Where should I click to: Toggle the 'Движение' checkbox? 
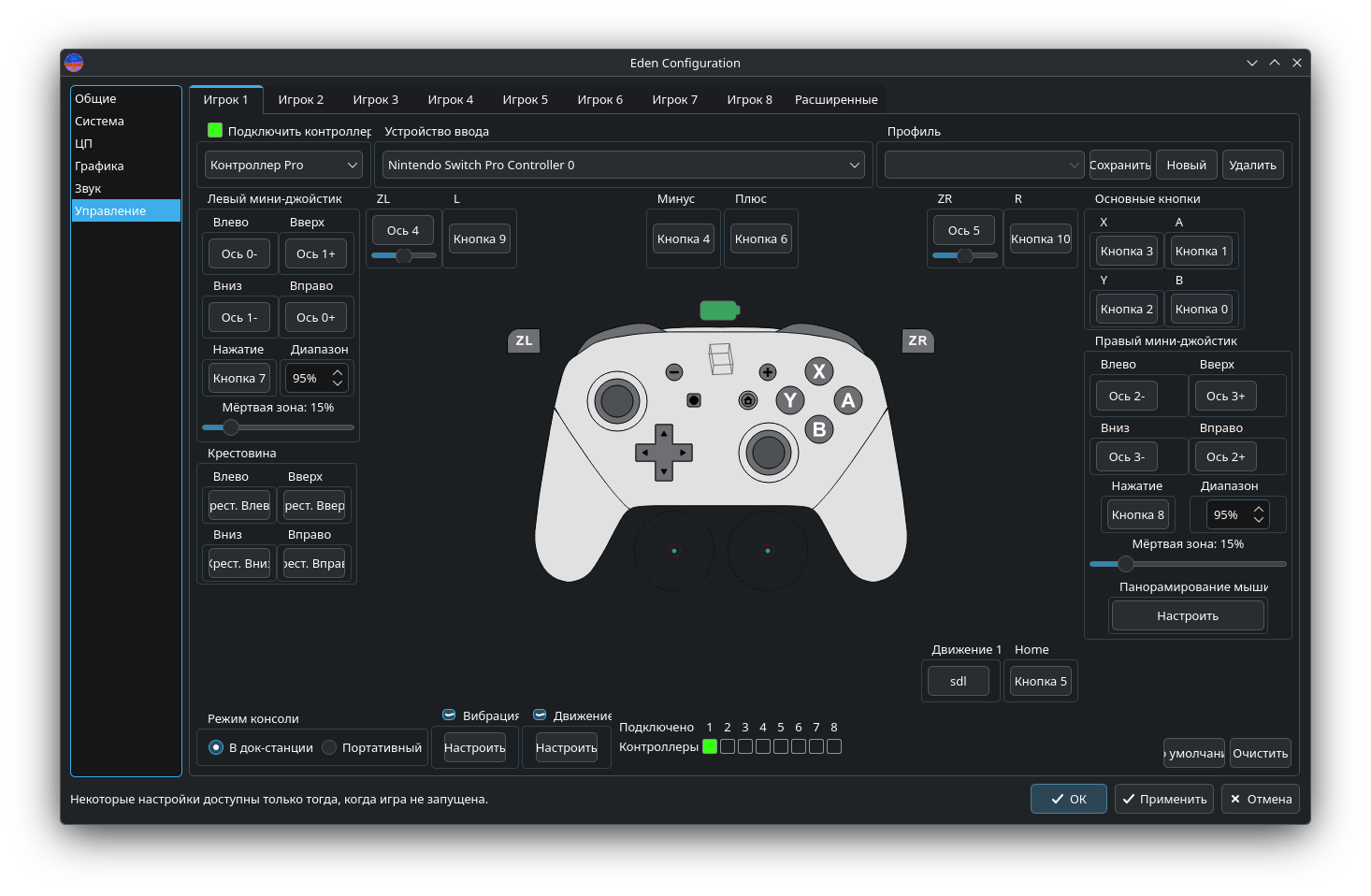coord(540,715)
